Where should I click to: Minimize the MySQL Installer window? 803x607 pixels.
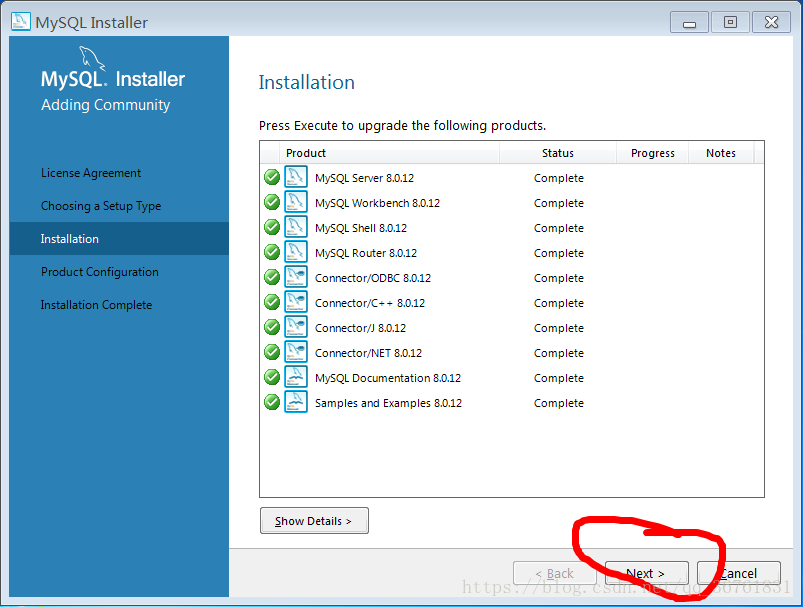689,23
